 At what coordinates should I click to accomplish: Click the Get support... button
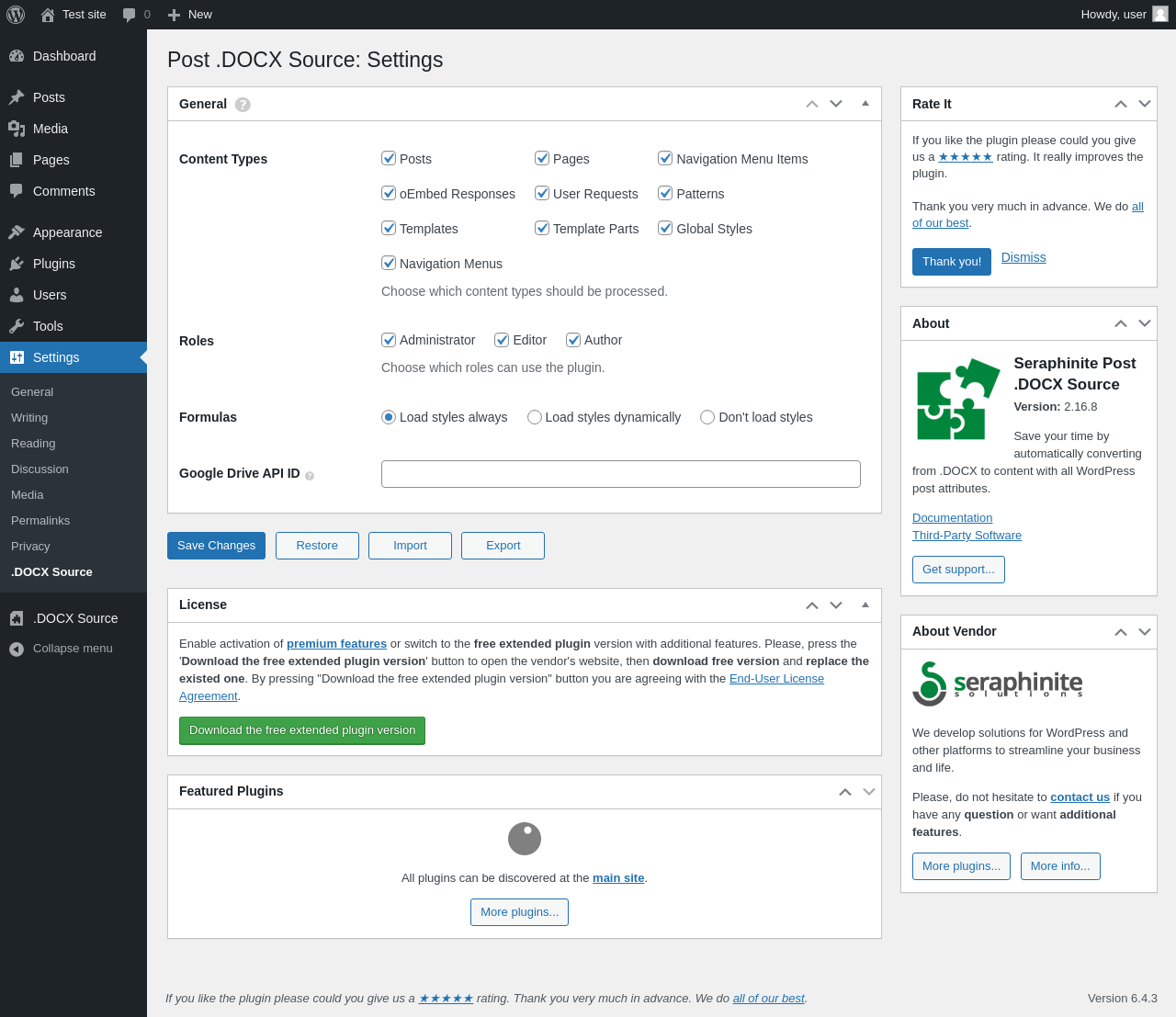pyautogui.click(x=958, y=570)
